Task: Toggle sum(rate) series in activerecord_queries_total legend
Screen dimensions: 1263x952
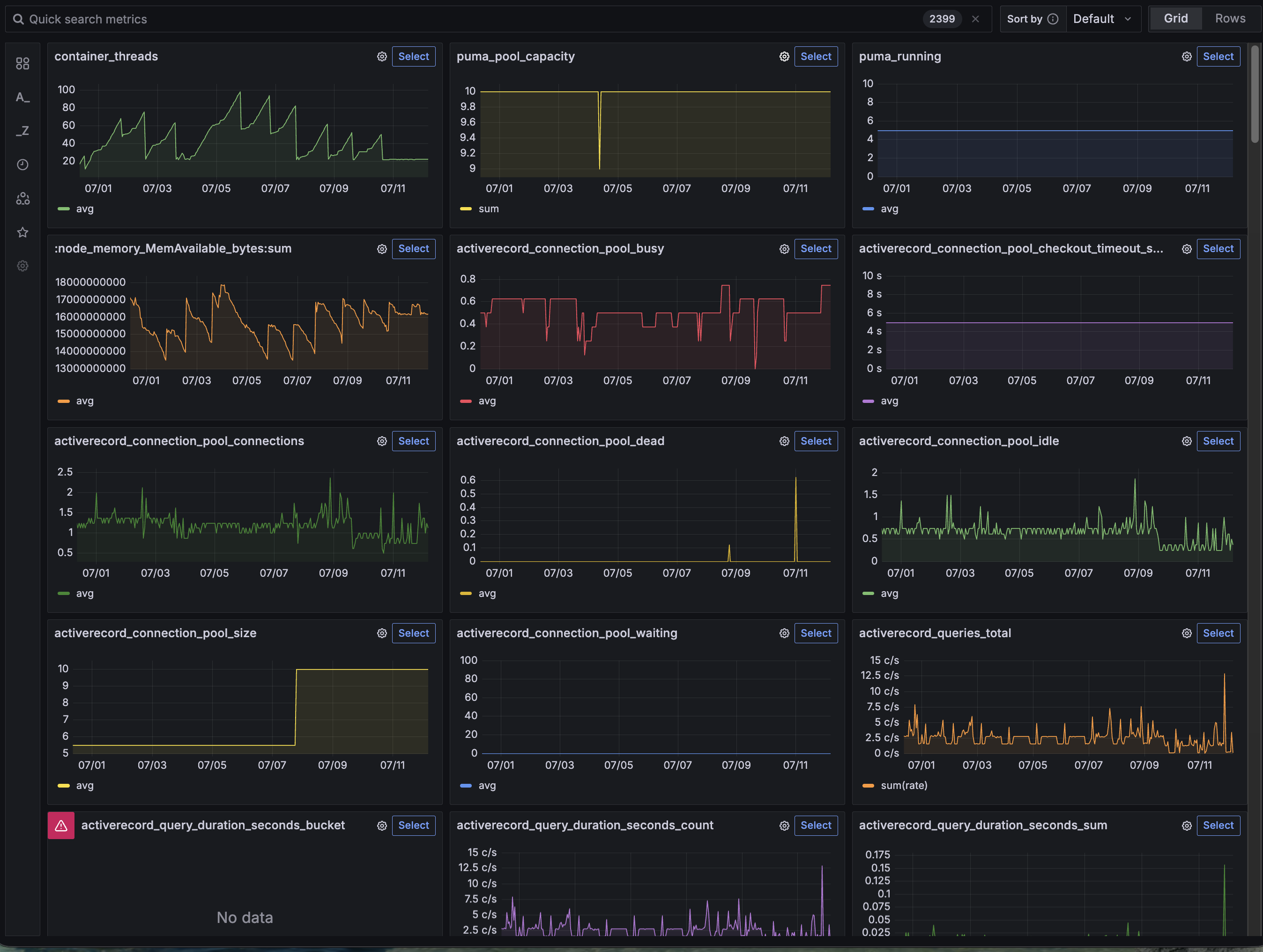Action: click(903, 786)
